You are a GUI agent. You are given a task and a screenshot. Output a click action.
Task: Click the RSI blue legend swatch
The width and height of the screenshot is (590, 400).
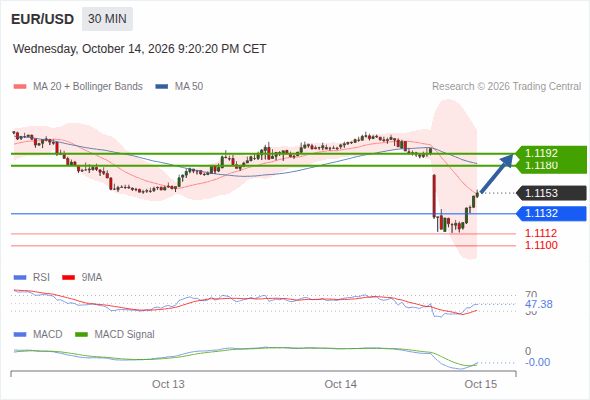click(x=20, y=278)
